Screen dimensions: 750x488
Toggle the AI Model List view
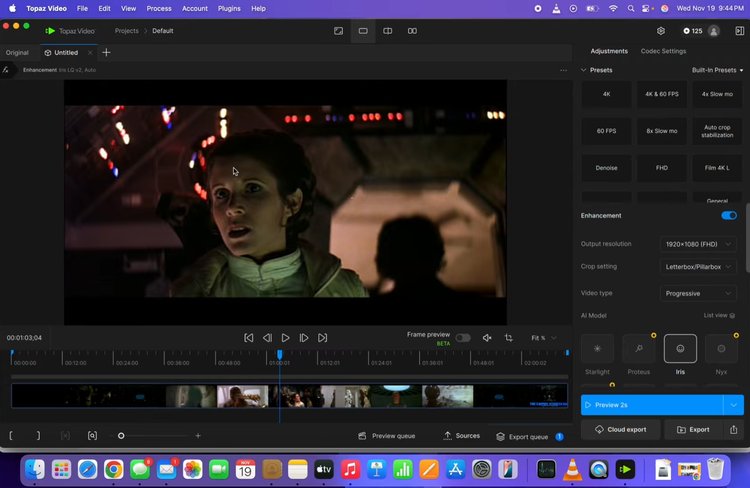[x=719, y=315]
